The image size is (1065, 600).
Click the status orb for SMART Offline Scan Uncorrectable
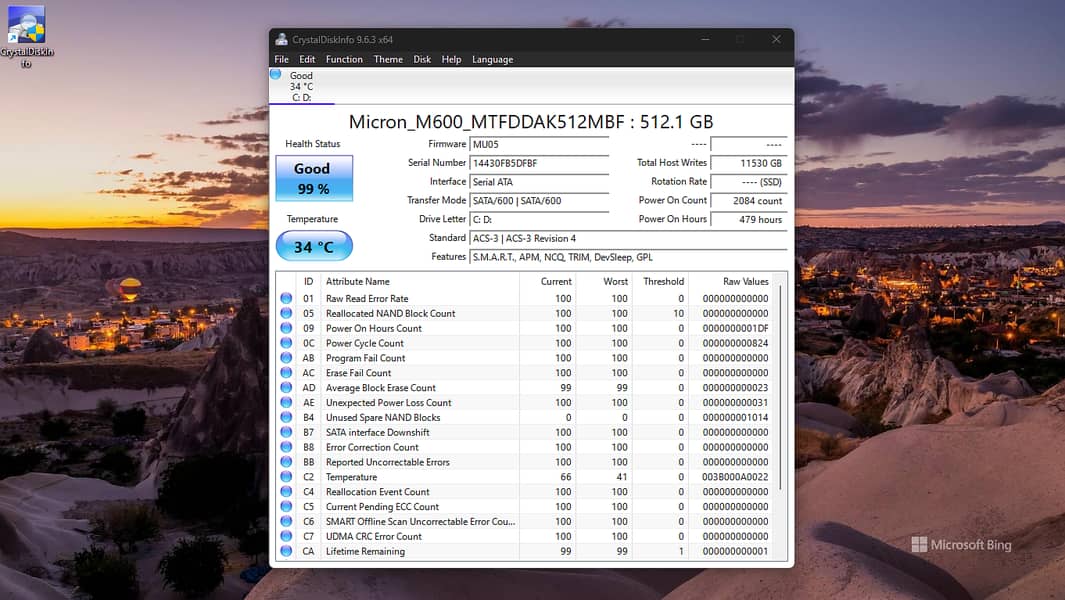(286, 522)
